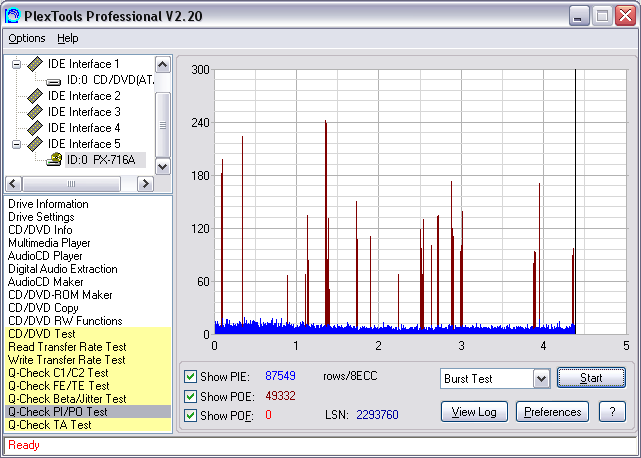Click the device tree scroll right arrow
641x458 pixels.
click(x=146, y=184)
